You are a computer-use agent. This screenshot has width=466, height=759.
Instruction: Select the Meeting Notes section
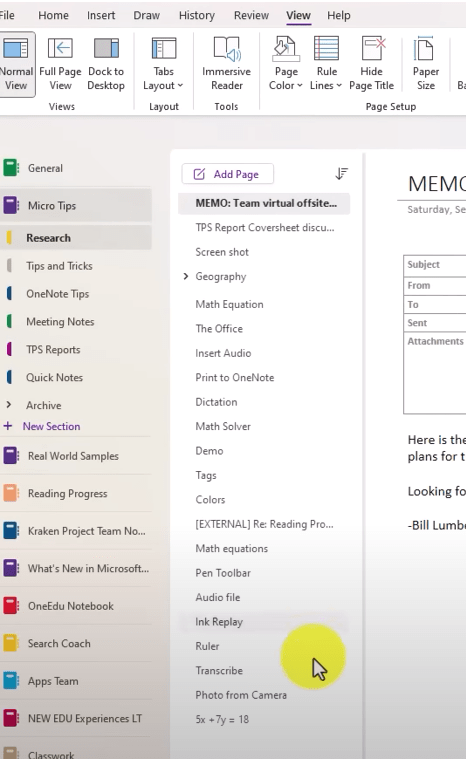tap(75, 321)
